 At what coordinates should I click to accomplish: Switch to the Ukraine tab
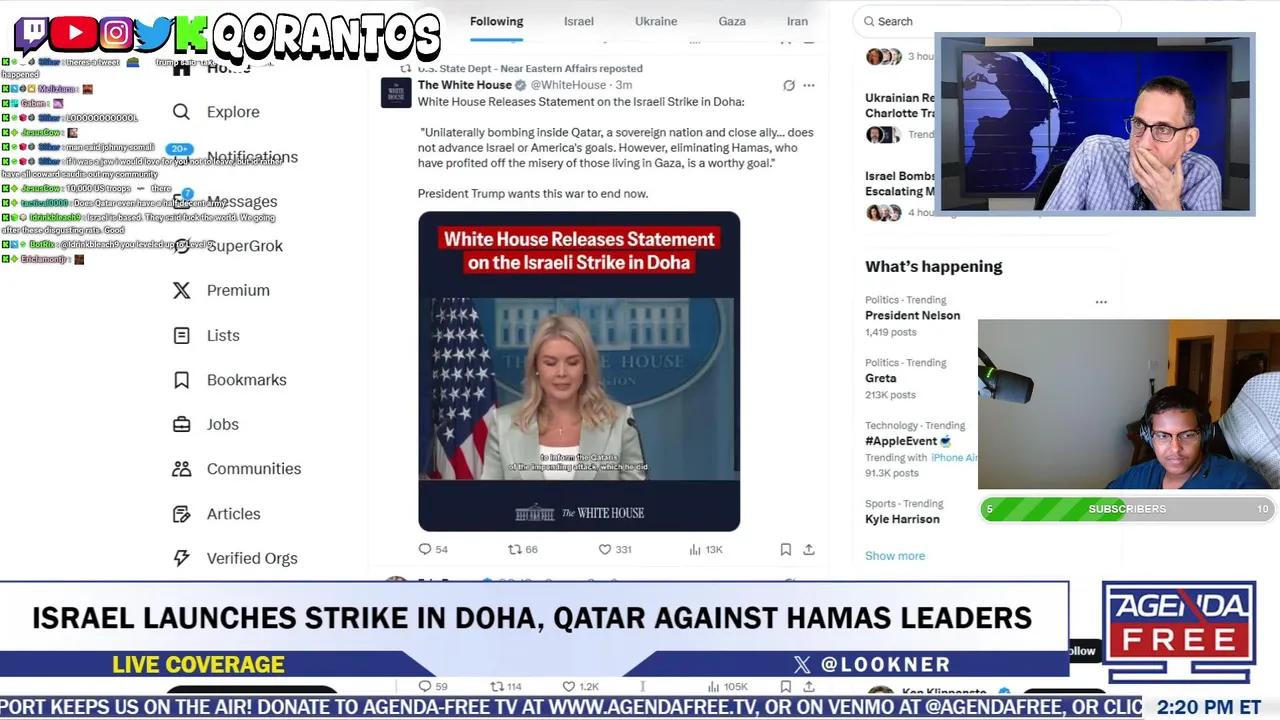[x=656, y=21]
